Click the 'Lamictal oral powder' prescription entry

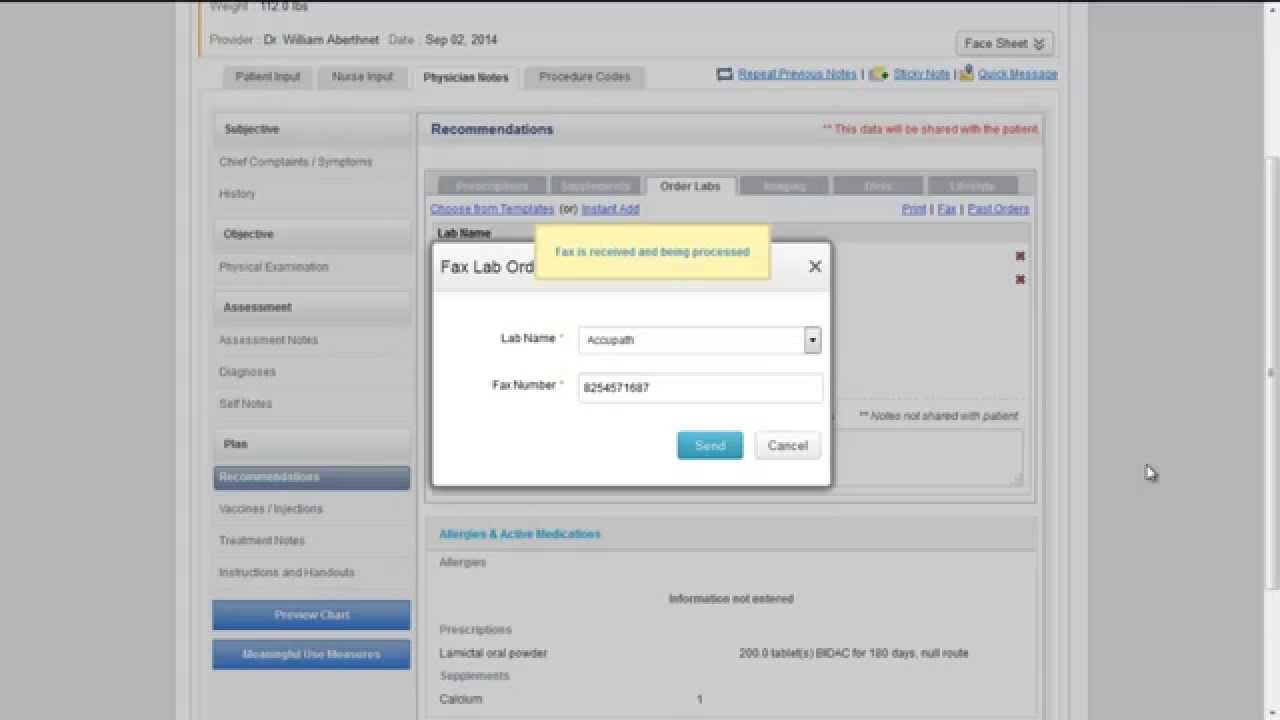[x=493, y=653]
